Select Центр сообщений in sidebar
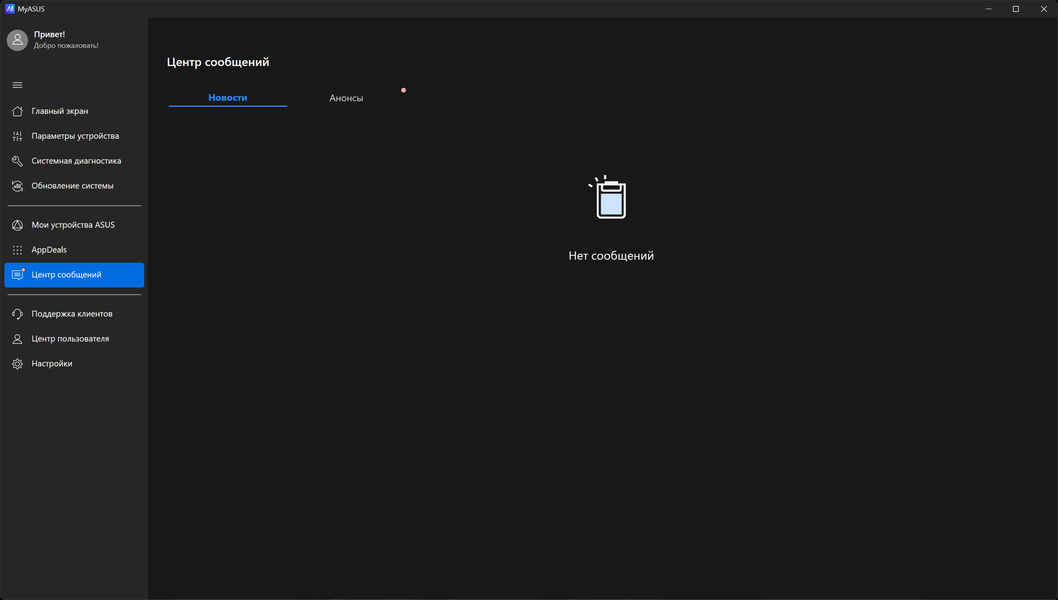The width and height of the screenshot is (1058, 600). point(74,275)
